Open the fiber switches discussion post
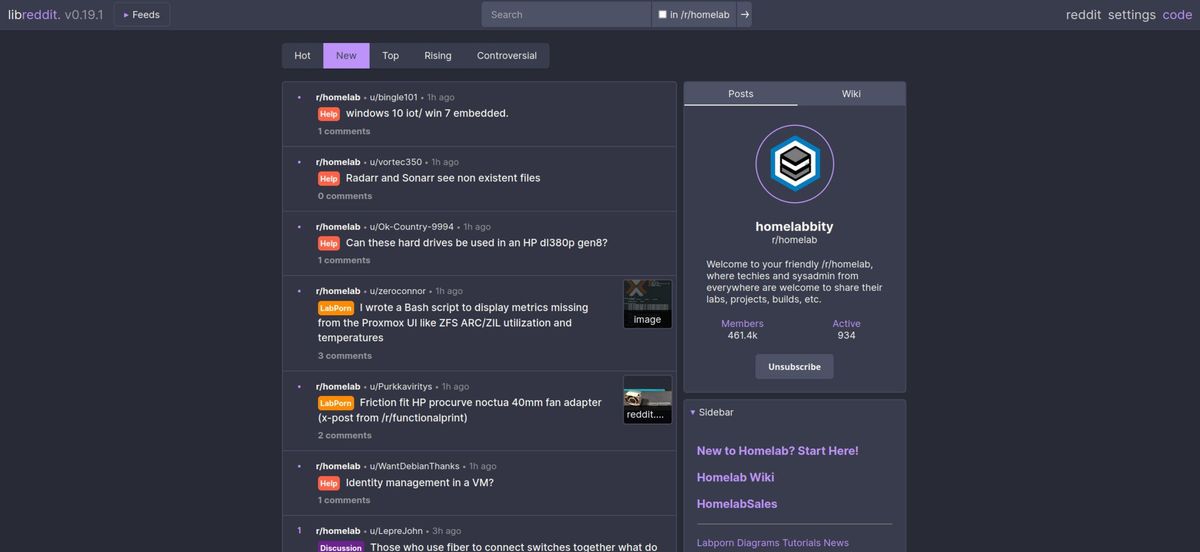Screen dimensions: 1200x552 [x=513, y=547]
